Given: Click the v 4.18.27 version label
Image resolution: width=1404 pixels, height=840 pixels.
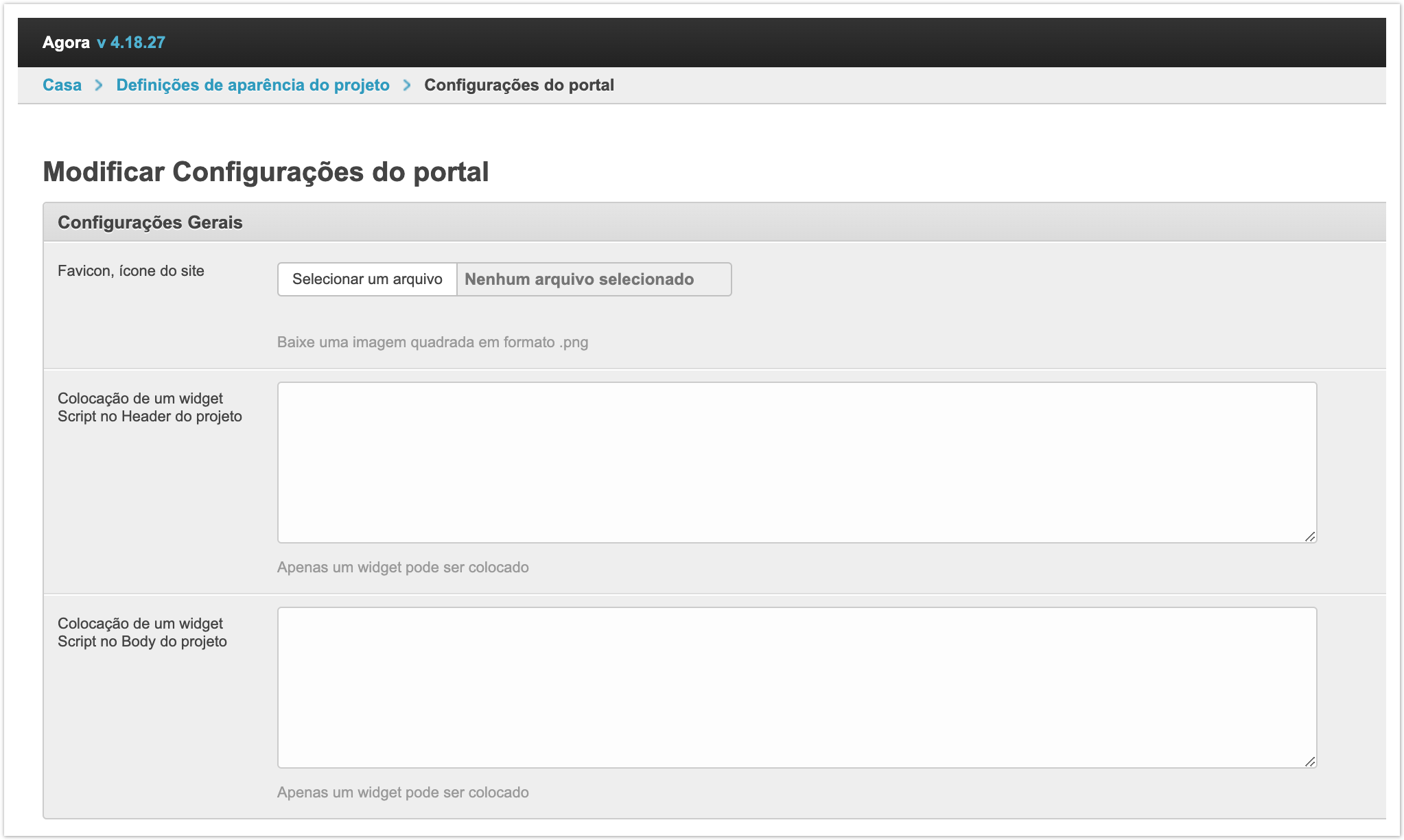Looking at the screenshot, I should 131,43.
